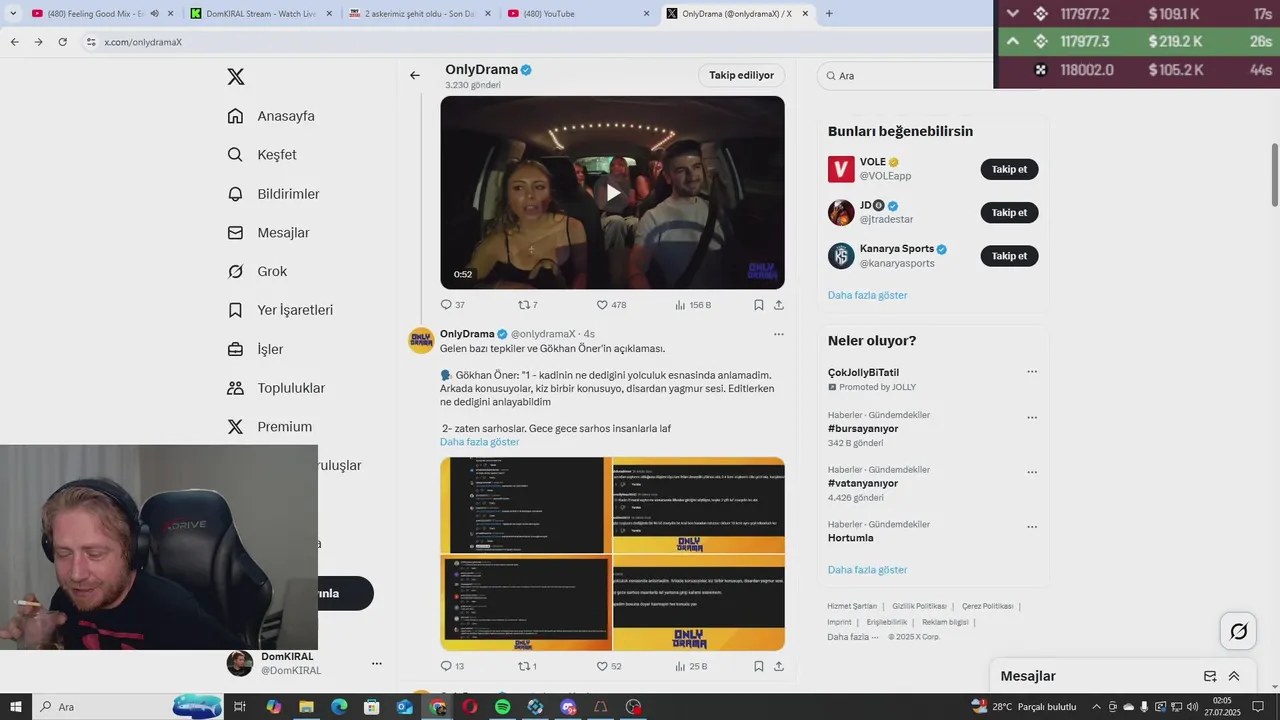Expand the Mesajlar drawer
Image resolution: width=1280 pixels, height=720 pixels.
coord(1234,676)
